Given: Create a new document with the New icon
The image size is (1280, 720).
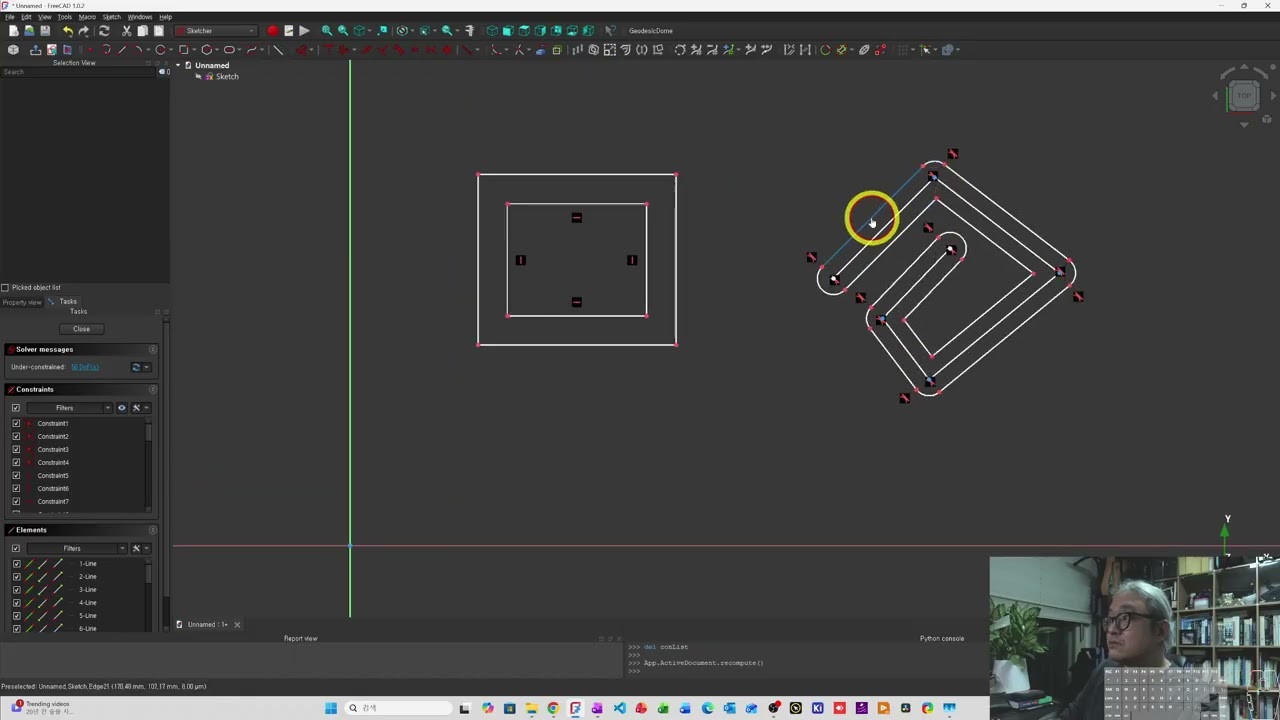Looking at the screenshot, I should [x=14, y=31].
